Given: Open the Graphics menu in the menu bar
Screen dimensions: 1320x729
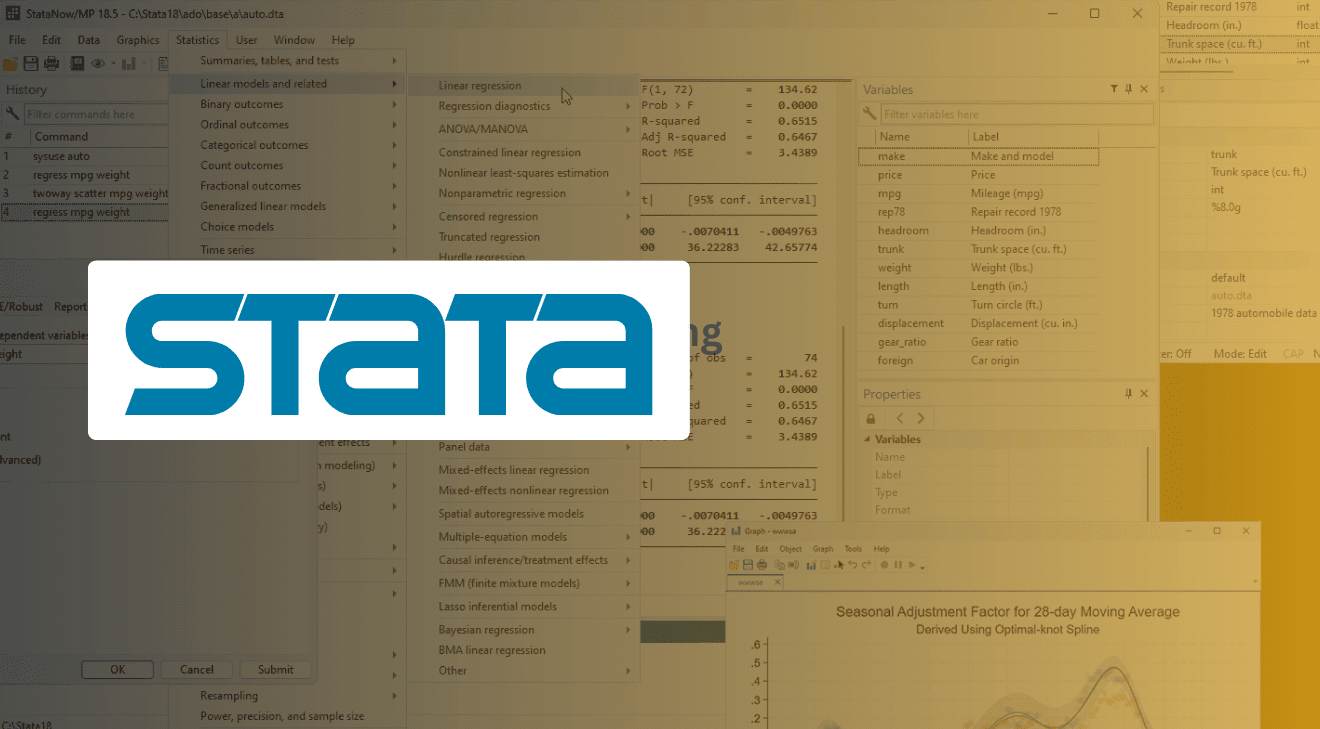Looking at the screenshot, I should (138, 40).
